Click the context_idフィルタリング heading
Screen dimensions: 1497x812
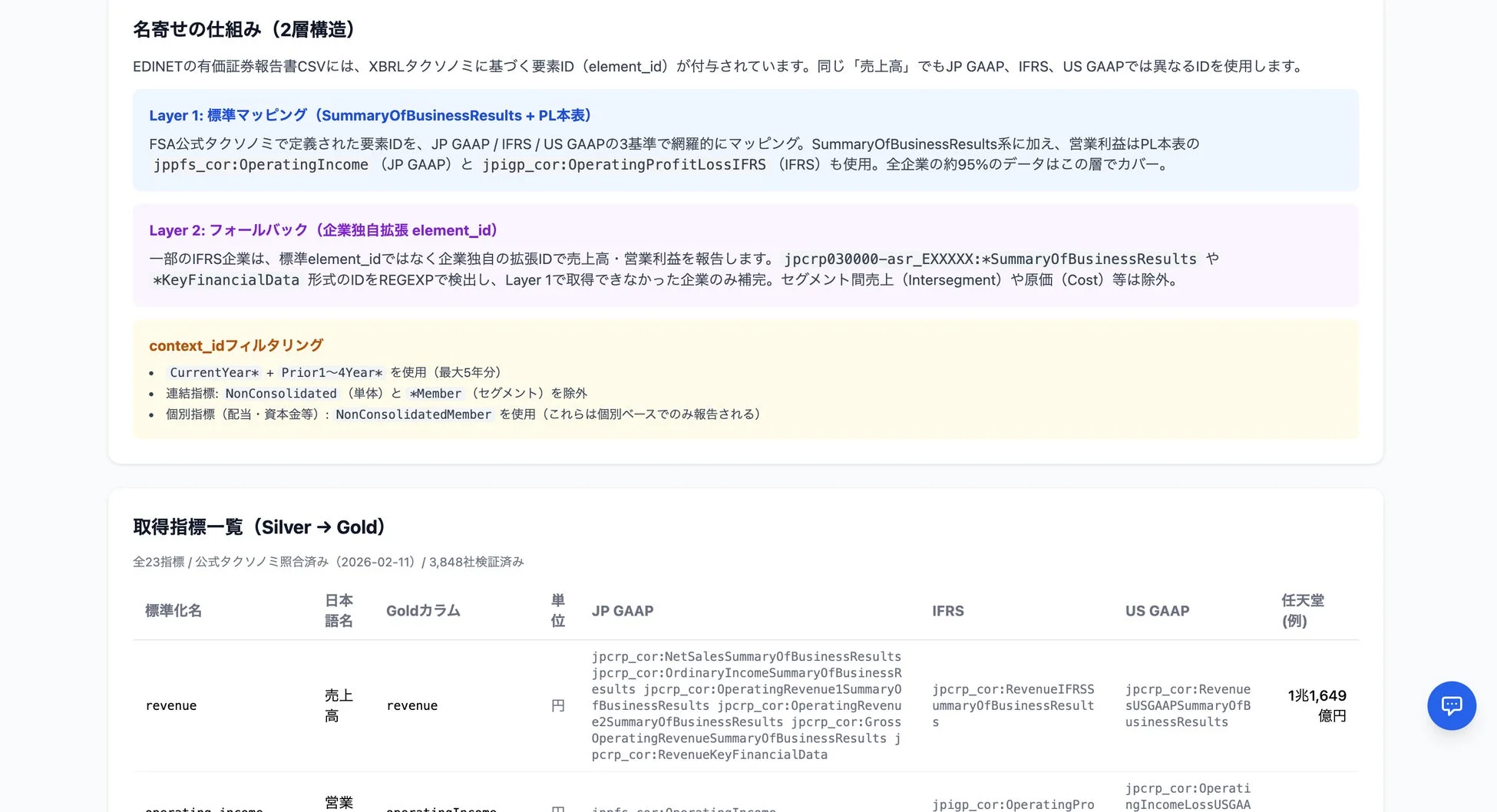coord(236,345)
